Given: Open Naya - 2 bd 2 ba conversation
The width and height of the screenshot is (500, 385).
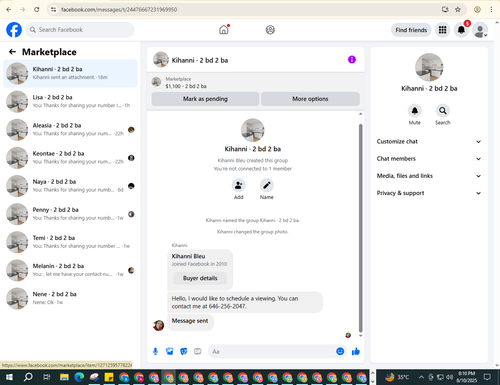Looking at the screenshot, I should tap(70, 186).
